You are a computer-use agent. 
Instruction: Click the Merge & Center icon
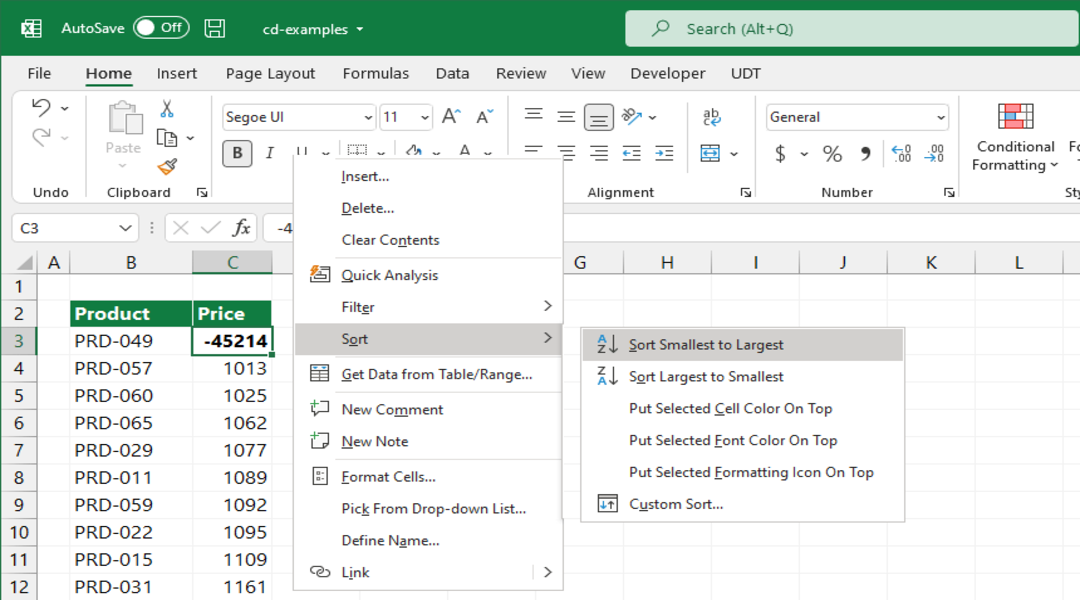tap(710, 153)
